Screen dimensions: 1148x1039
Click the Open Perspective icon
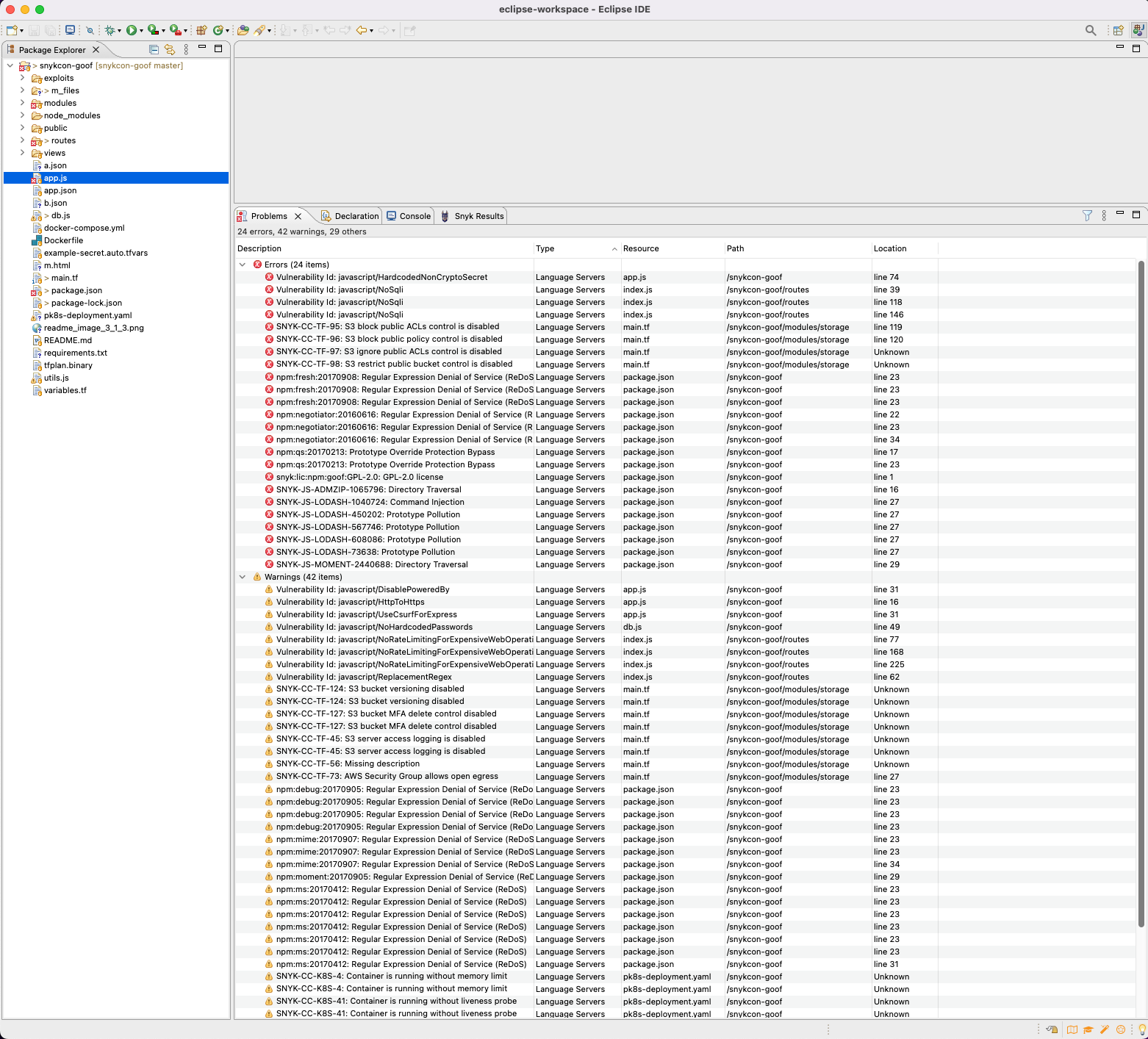(x=1118, y=30)
